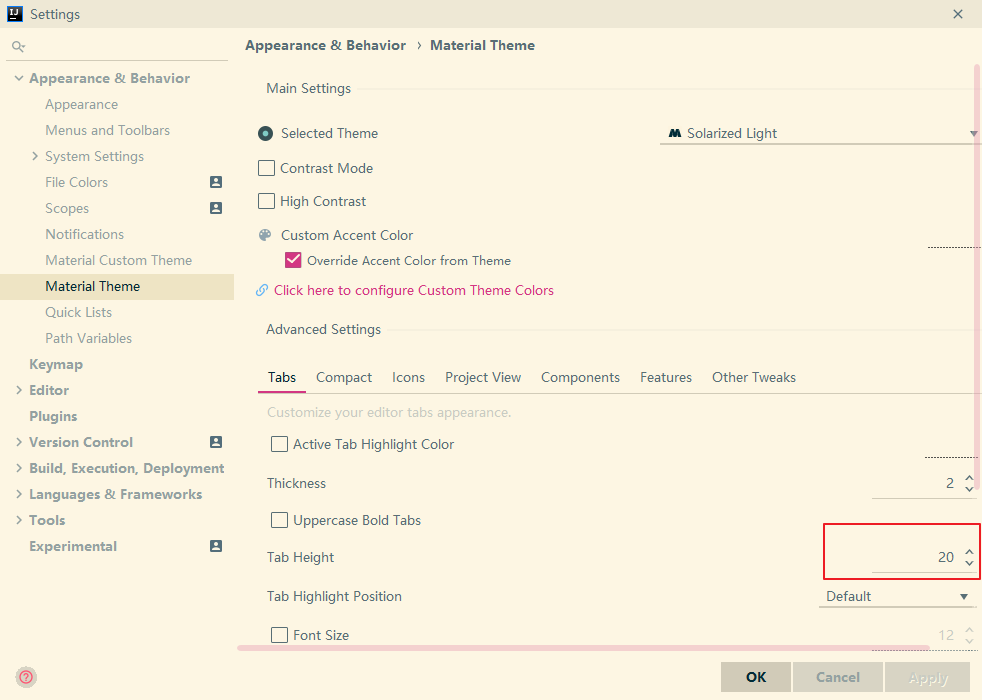The image size is (982, 700).
Task: Click the palette icon beside Custom Accent Color
Action: click(x=266, y=235)
